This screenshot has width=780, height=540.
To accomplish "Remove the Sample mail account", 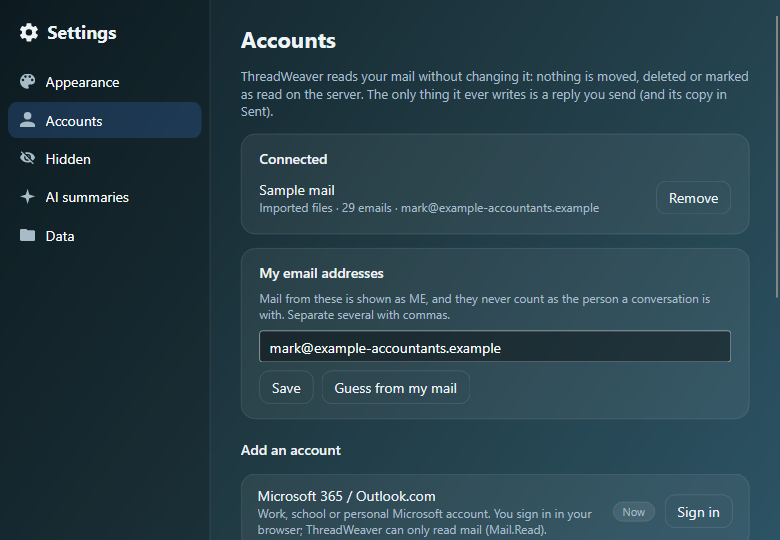I will 693,198.
